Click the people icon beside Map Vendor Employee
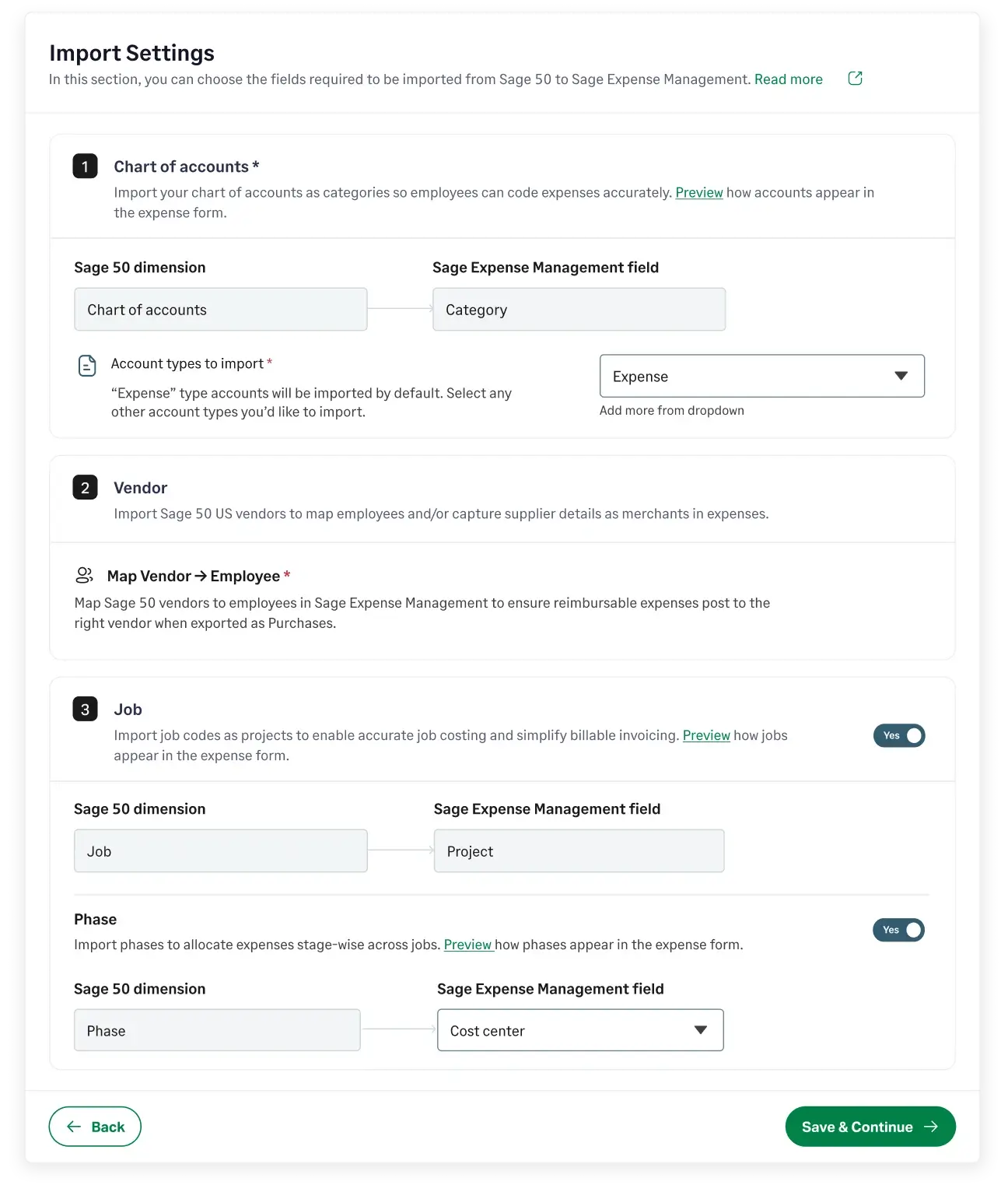Screen dimensions: 1008x1185 [84, 575]
